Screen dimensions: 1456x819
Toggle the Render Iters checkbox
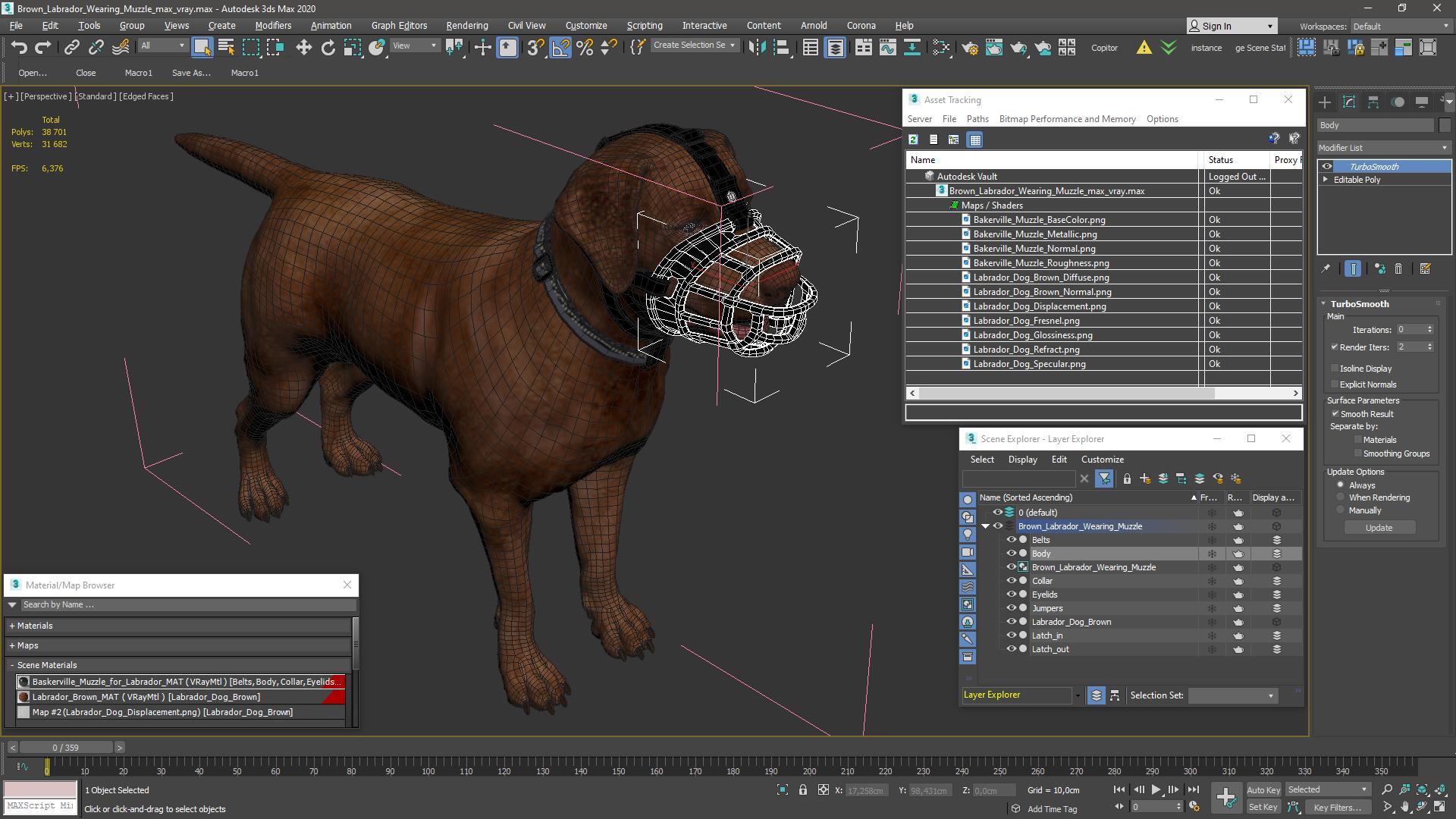pos(1335,347)
